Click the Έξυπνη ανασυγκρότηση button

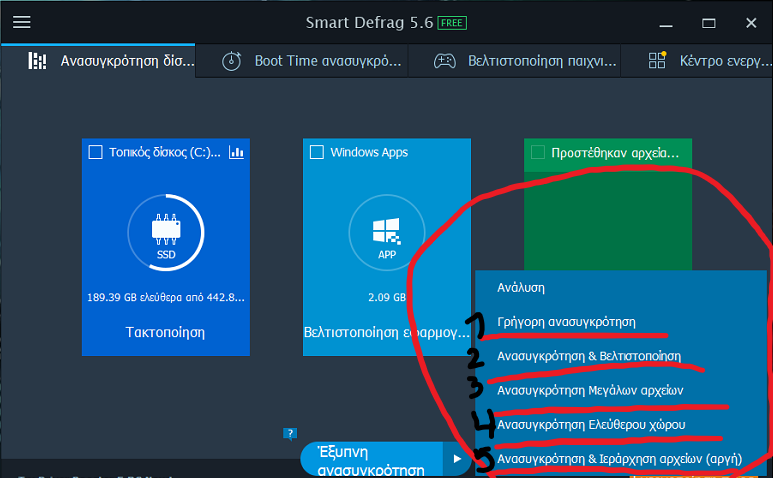tap(372, 460)
